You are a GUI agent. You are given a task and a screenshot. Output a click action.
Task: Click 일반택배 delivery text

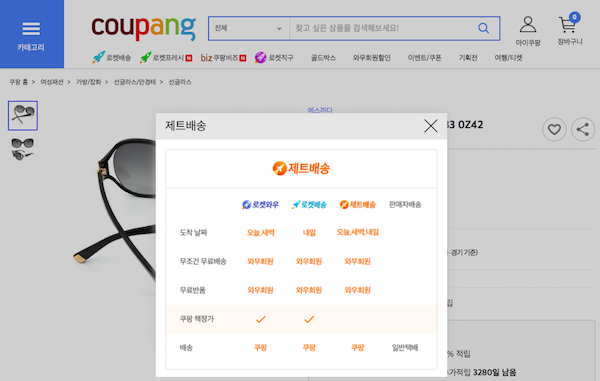(405, 348)
